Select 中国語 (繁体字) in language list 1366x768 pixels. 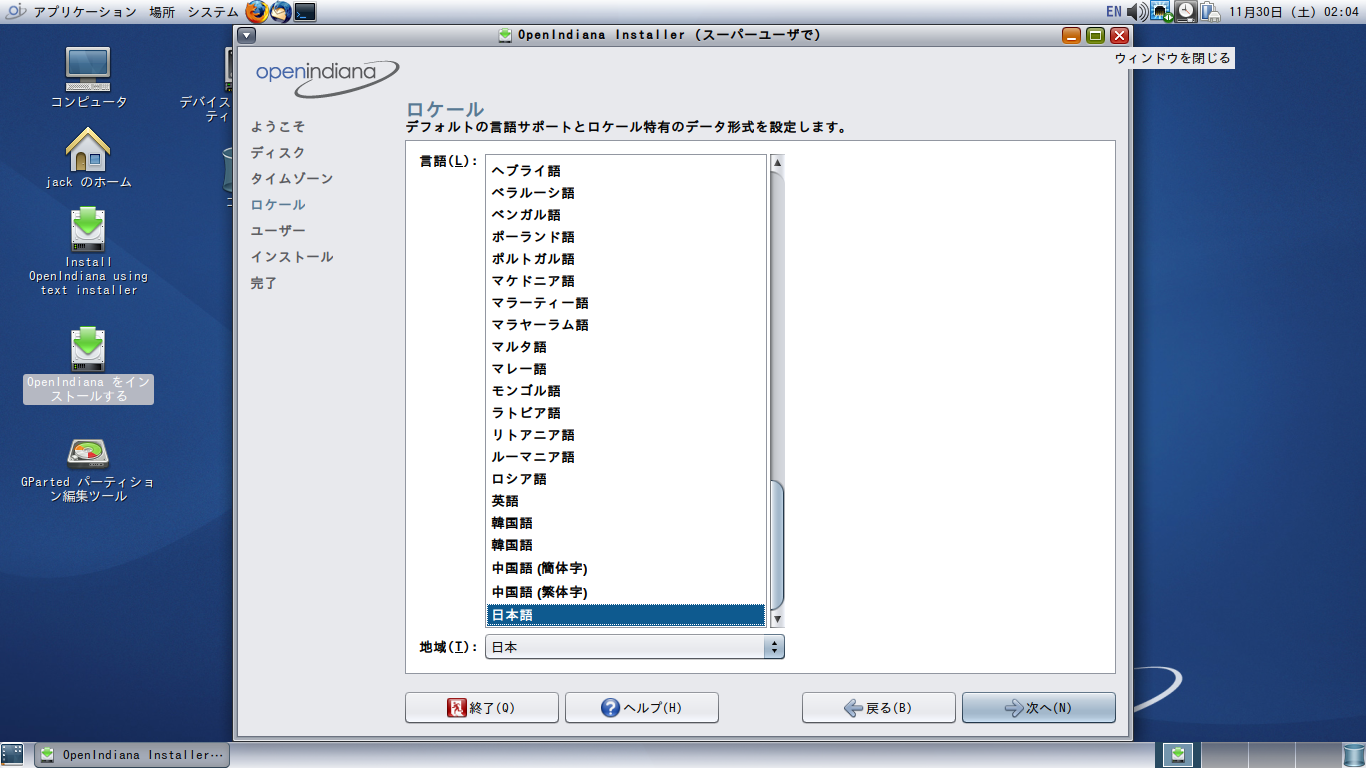(626, 592)
